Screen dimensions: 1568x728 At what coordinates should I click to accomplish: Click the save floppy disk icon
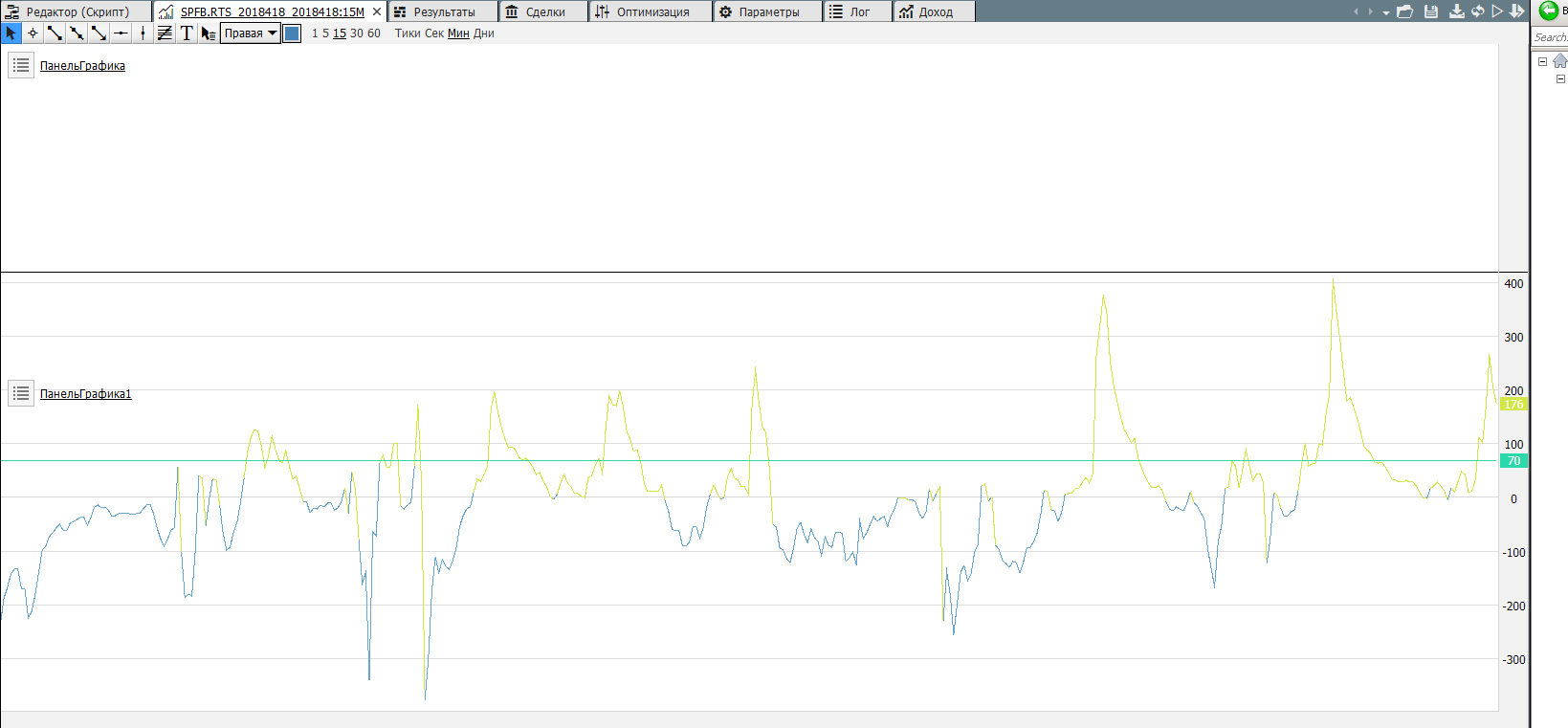(1431, 11)
